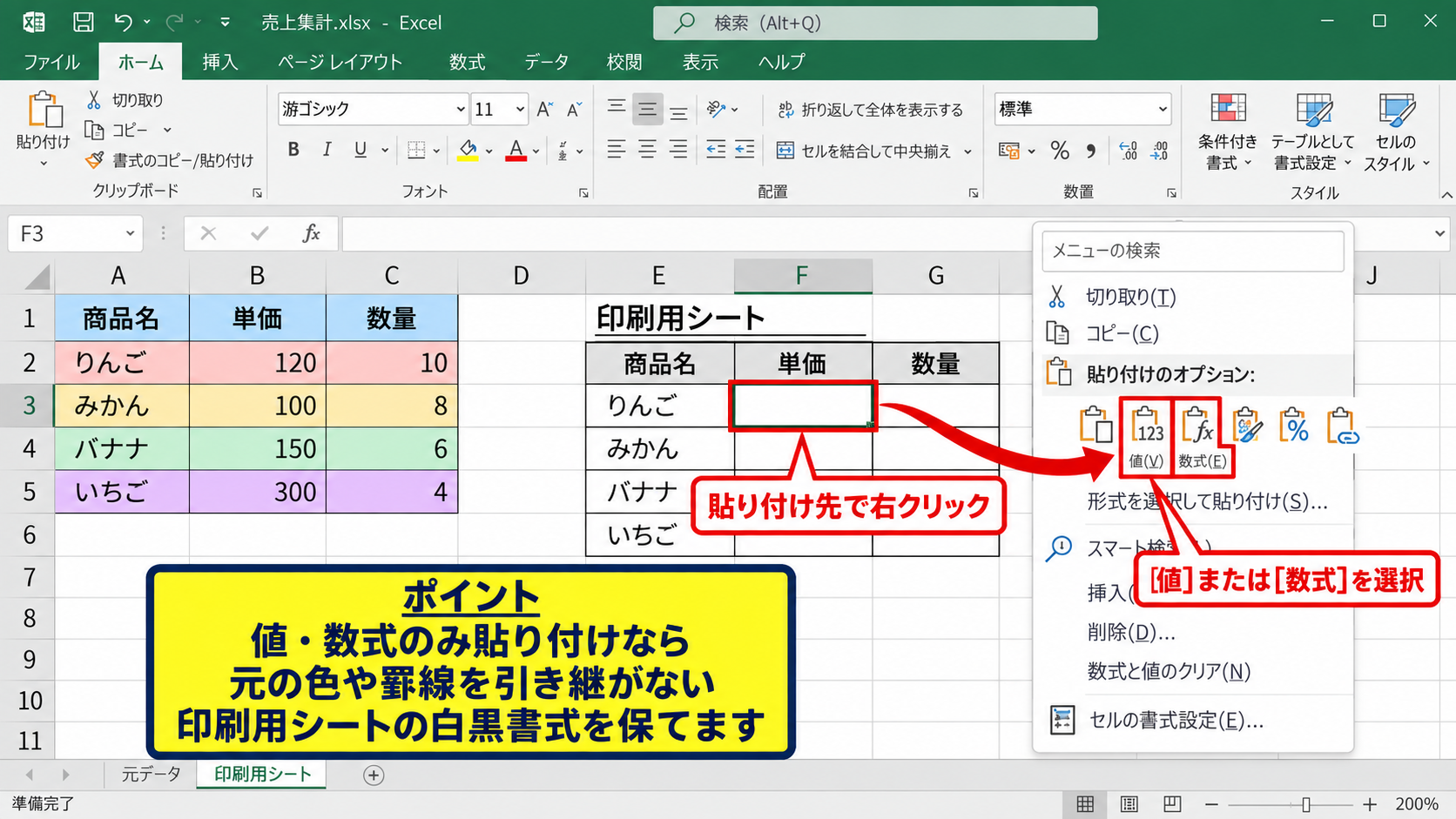
Task: Toggle center horizontal alignment
Action: pos(647,150)
